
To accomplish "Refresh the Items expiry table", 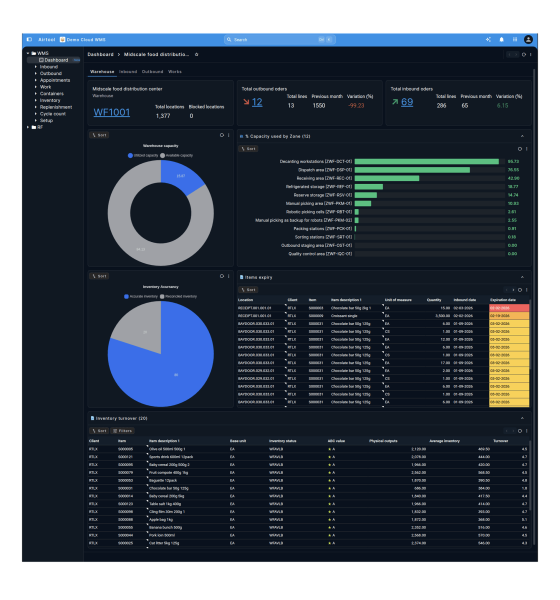I will [520, 290].
